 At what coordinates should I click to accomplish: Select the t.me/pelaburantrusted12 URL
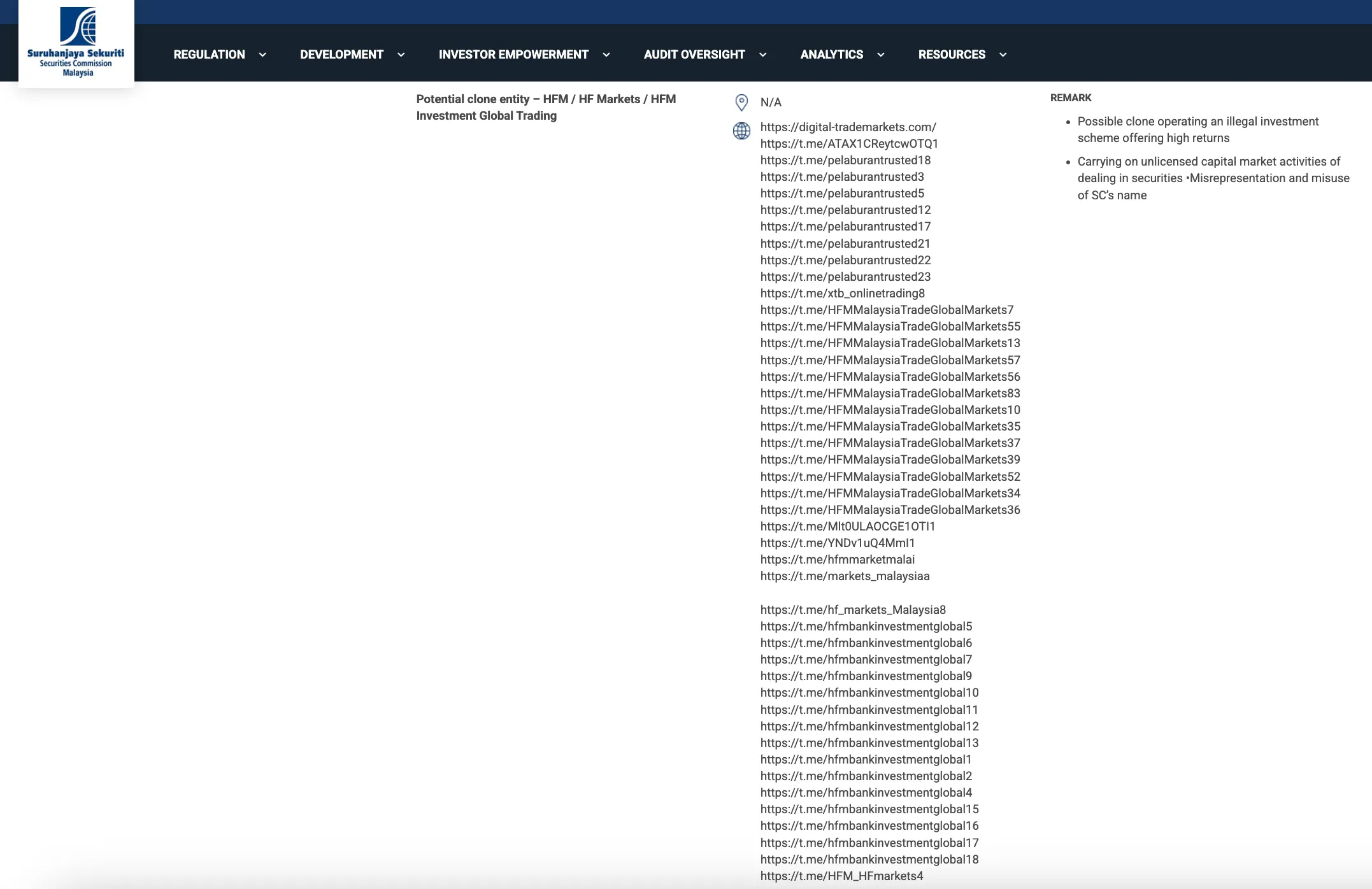click(x=846, y=210)
